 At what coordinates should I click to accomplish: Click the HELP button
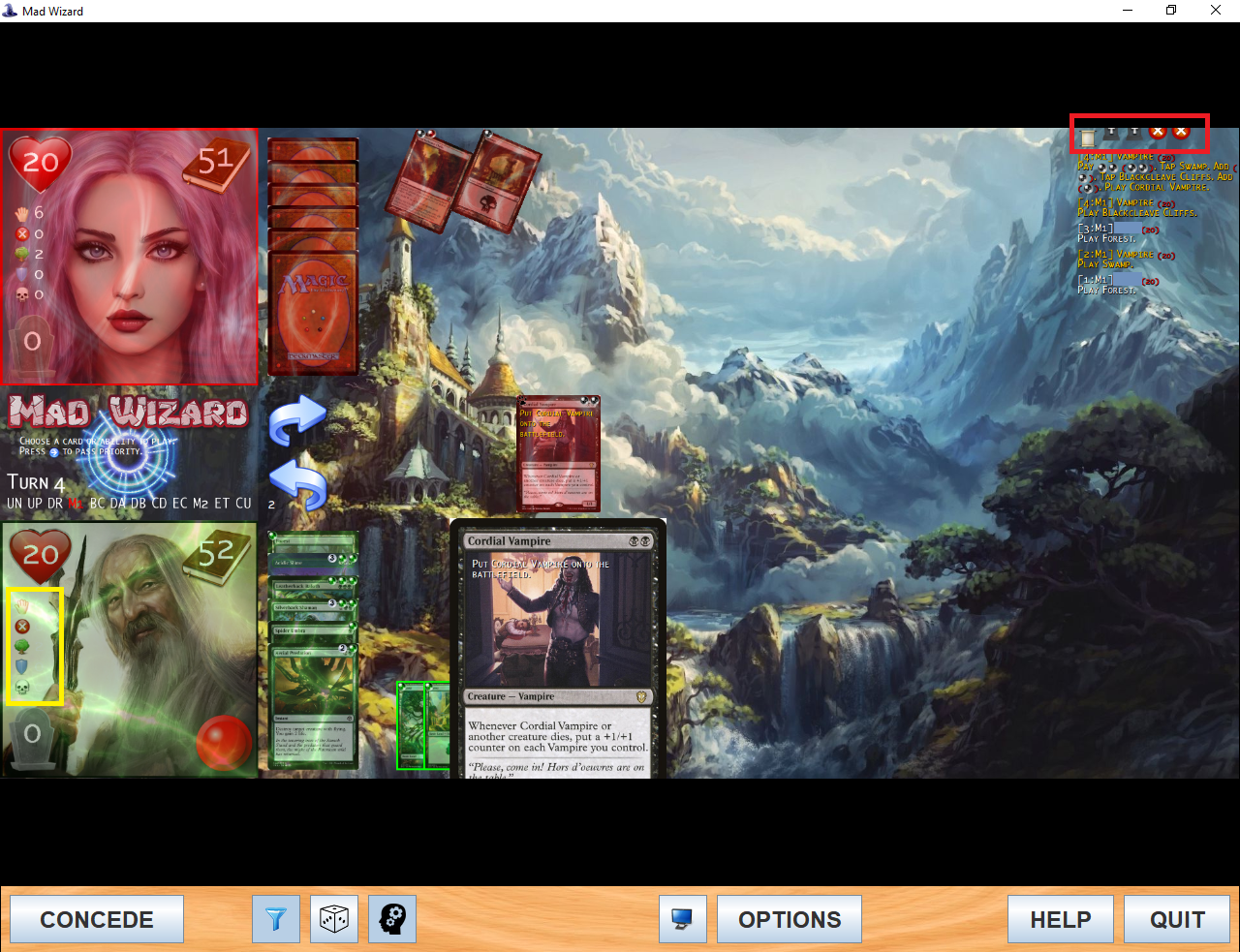click(x=1060, y=919)
